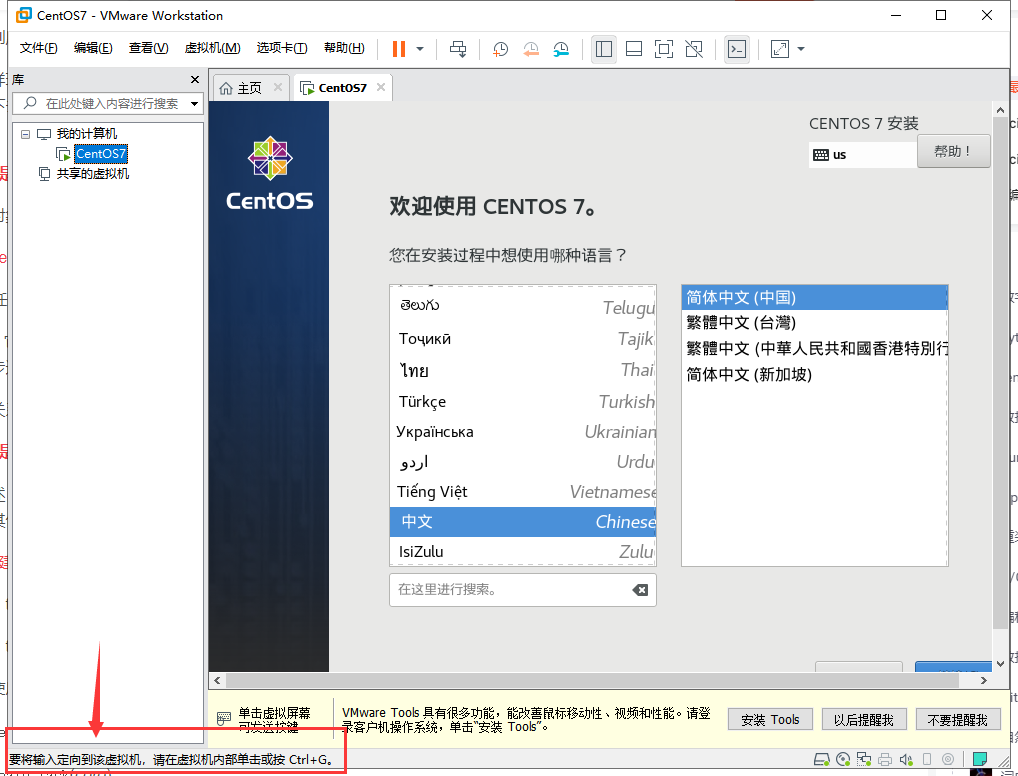
Task: Choose the 繁體中文 Hong Kong locale
Action: tap(815, 349)
